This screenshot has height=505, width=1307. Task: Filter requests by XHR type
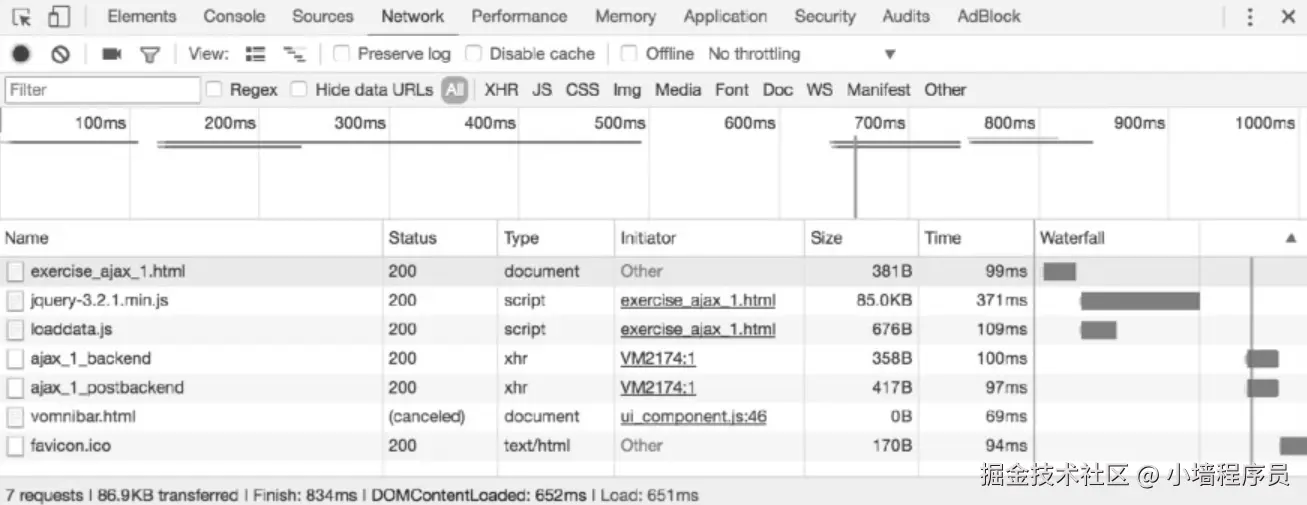(x=501, y=90)
